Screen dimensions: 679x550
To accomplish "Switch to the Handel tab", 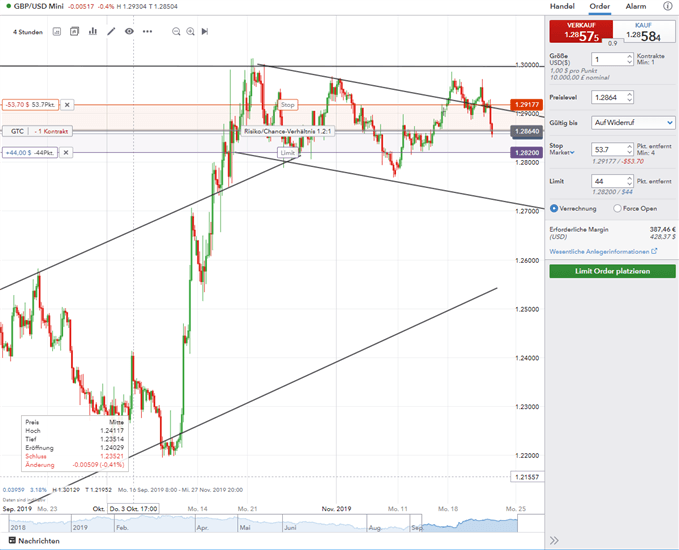I will point(562,6).
